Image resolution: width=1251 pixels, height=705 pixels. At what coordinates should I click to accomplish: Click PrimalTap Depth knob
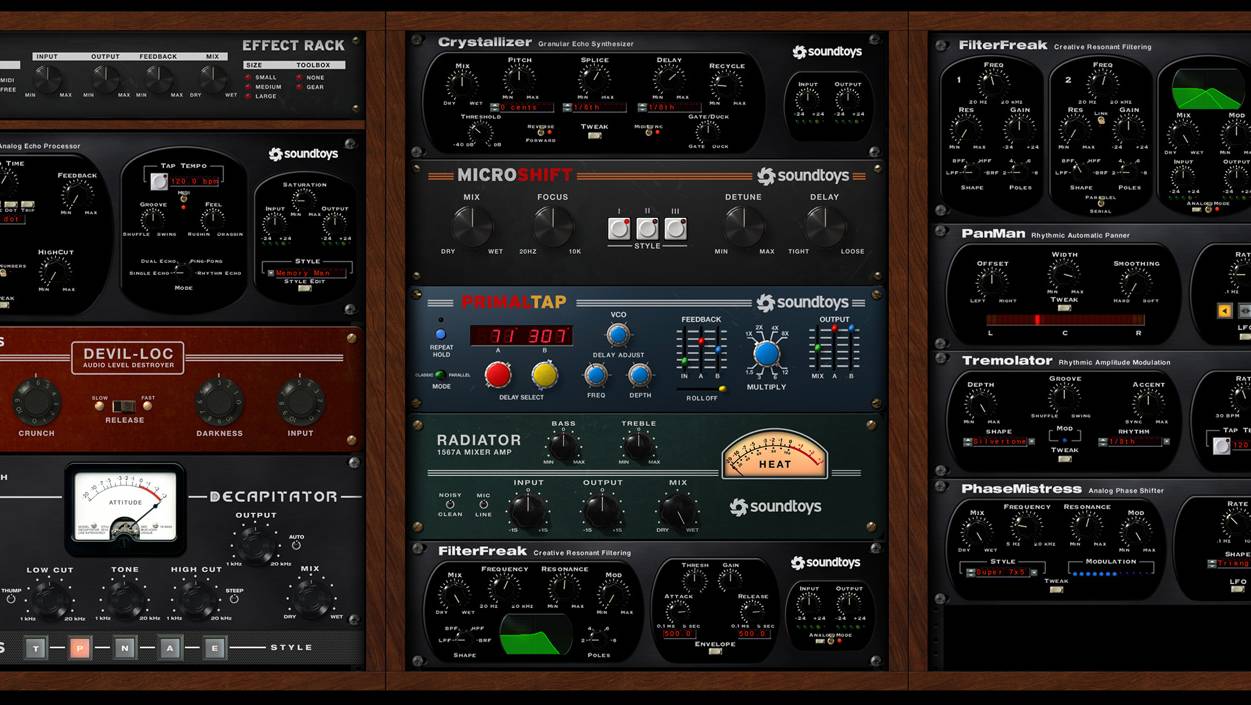640,375
